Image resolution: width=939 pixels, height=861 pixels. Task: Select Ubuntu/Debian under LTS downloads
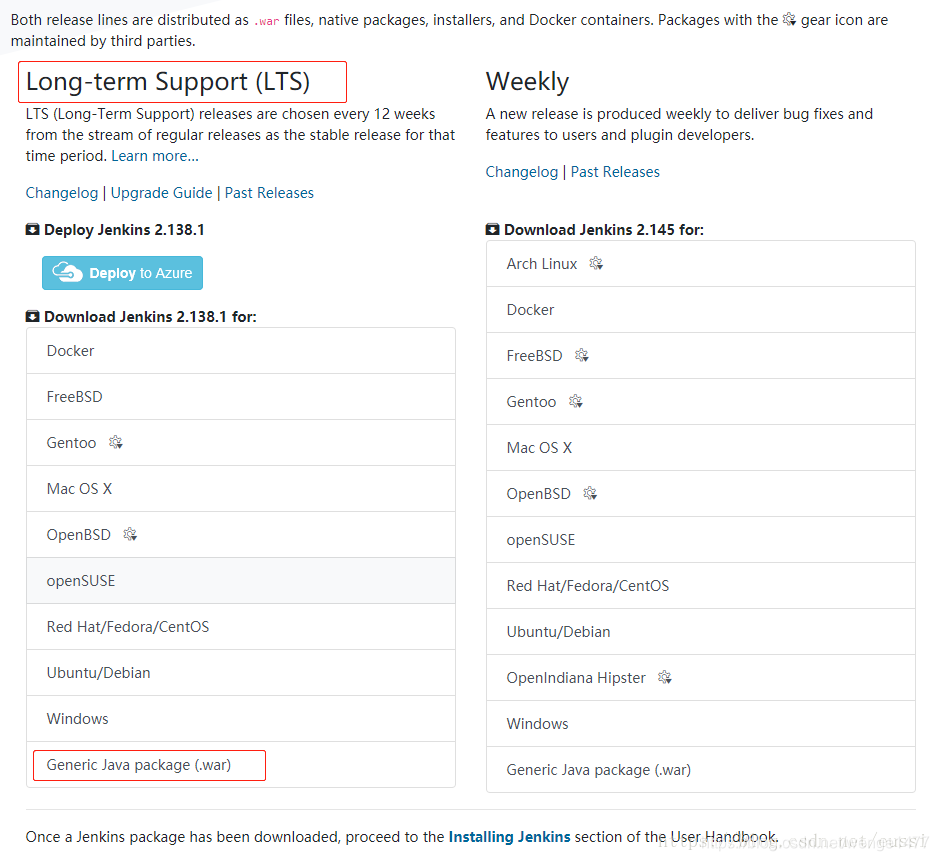[241, 673]
